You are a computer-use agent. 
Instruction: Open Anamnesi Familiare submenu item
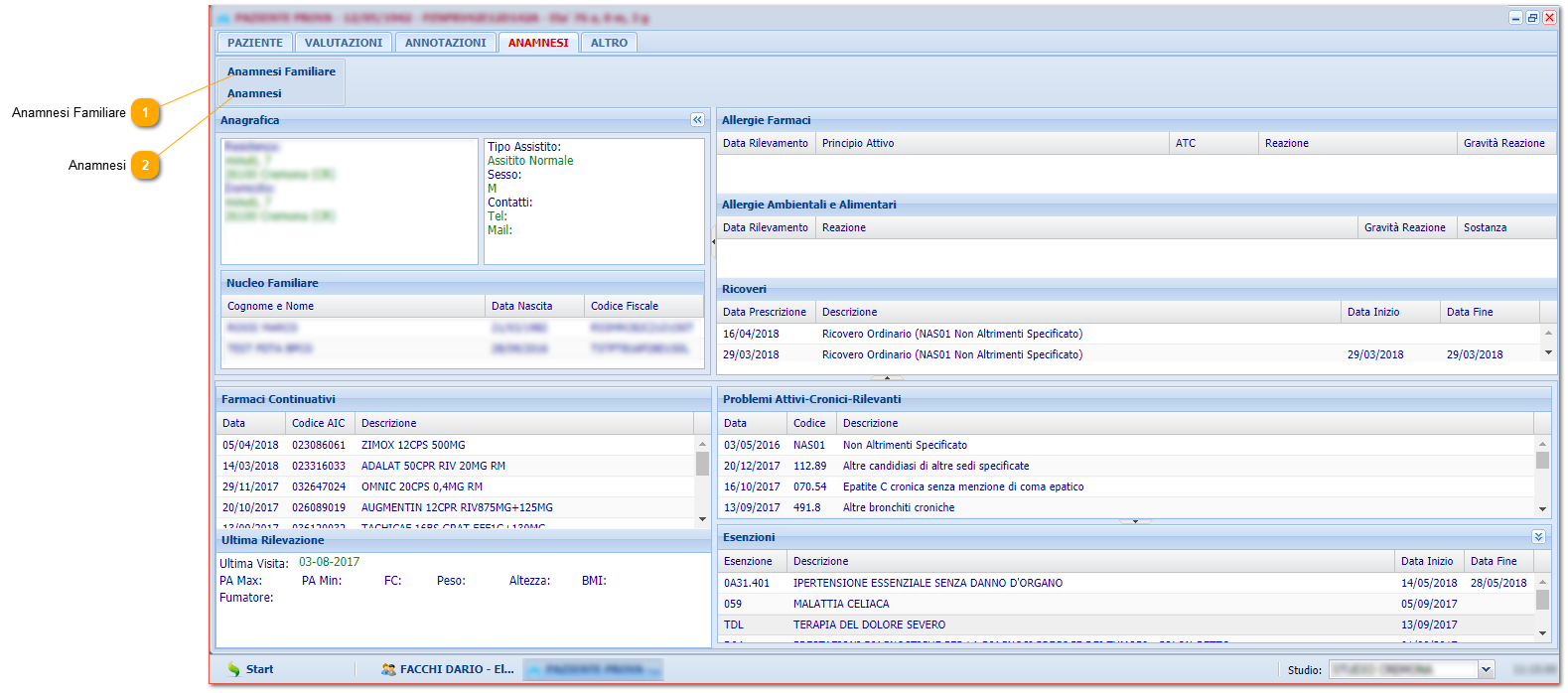[x=281, y=71]
